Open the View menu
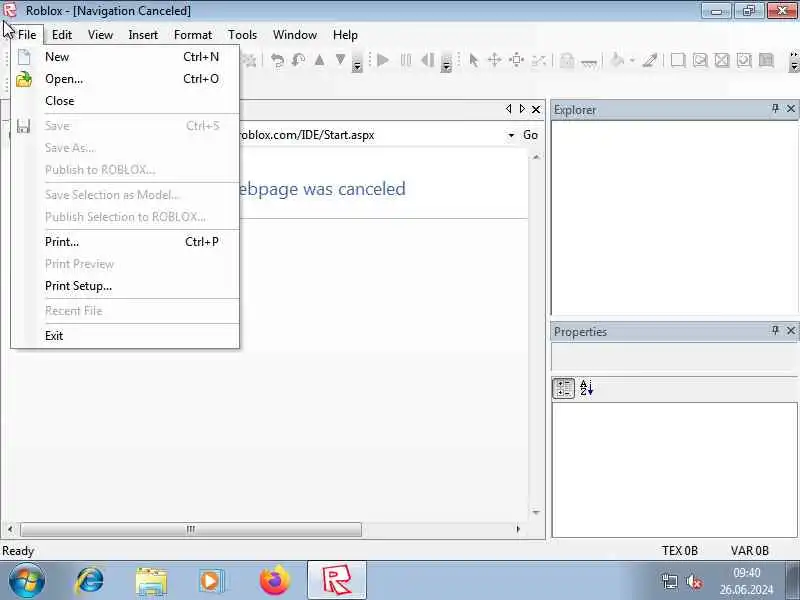 [100, 35]
